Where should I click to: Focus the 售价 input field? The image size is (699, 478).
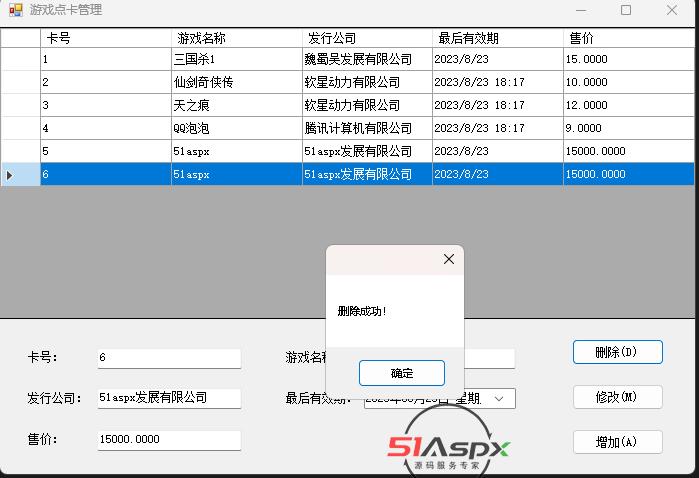(x=169, y=440)
